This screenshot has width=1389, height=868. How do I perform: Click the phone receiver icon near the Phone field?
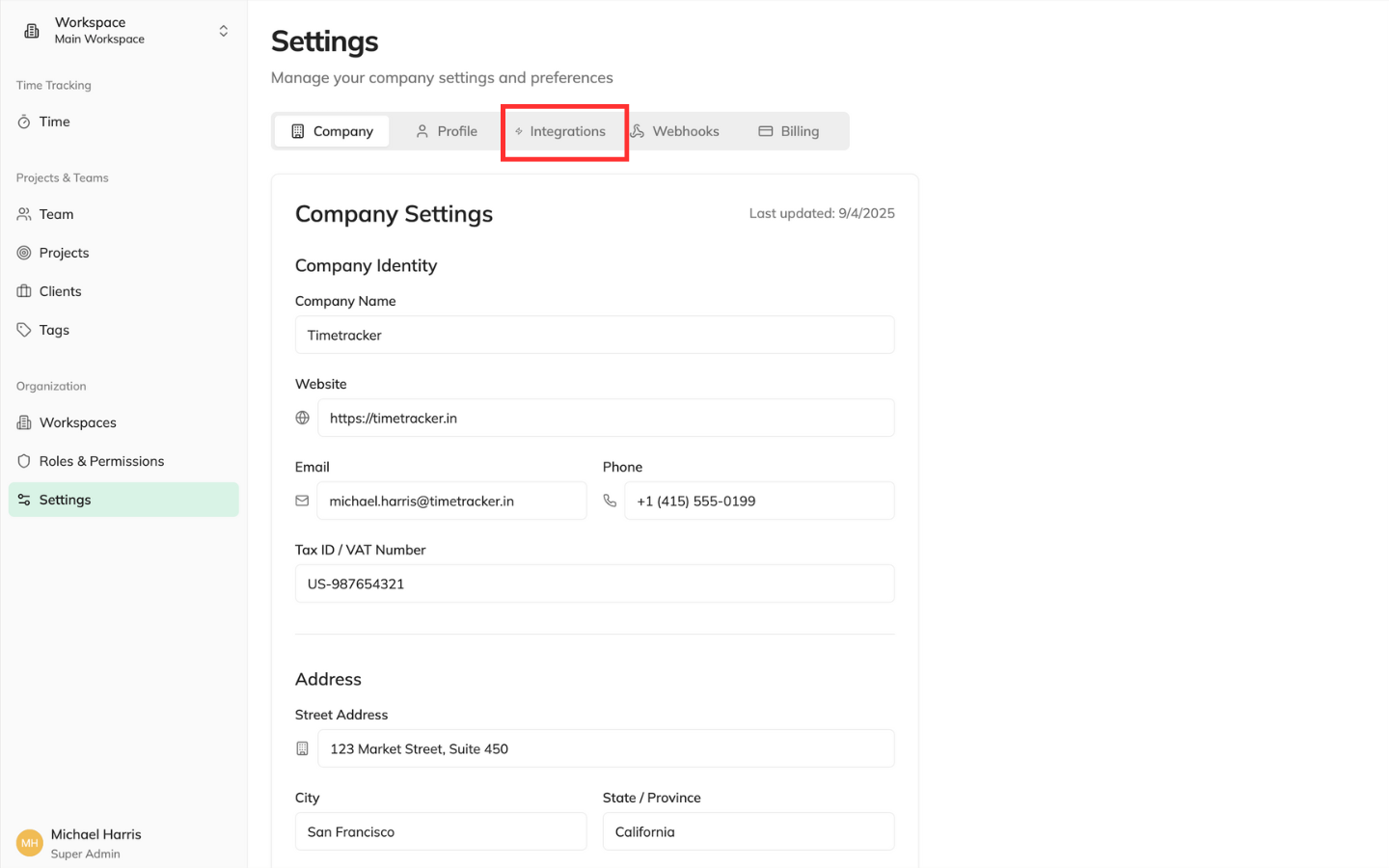pos(611,501)
